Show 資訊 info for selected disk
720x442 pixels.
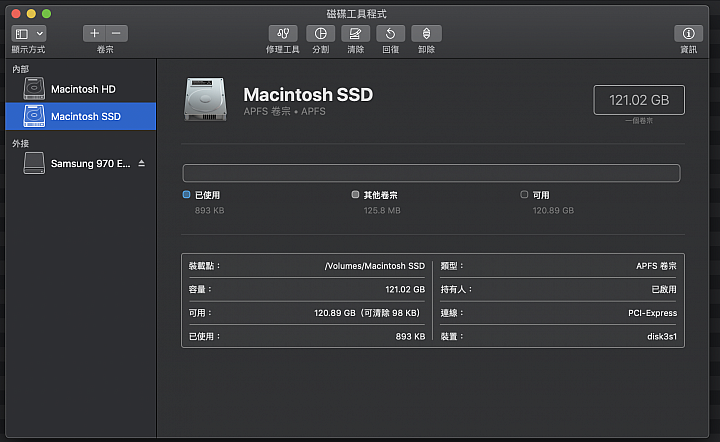pyautogui.click(x=688, y=34)
